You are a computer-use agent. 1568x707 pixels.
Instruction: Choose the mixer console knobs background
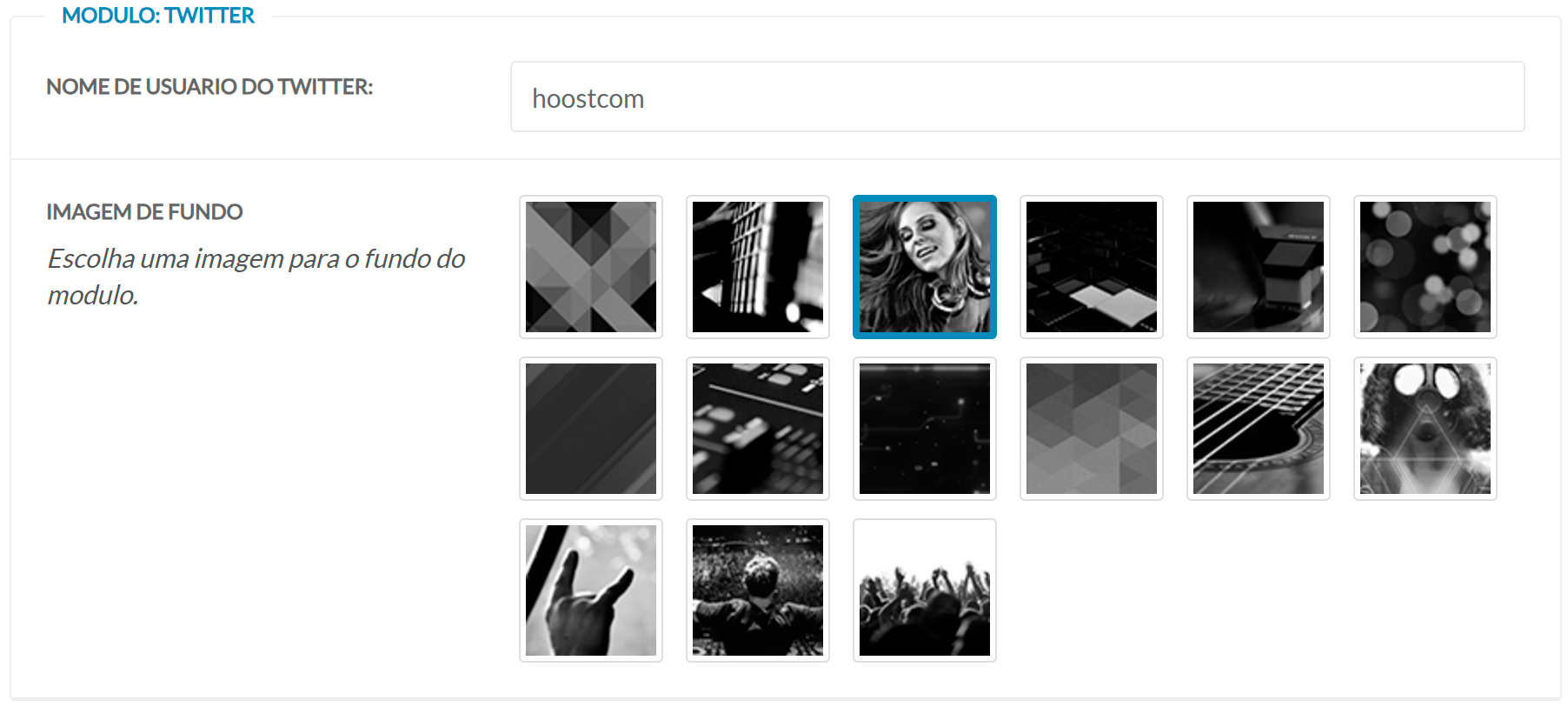click(758, 429)
